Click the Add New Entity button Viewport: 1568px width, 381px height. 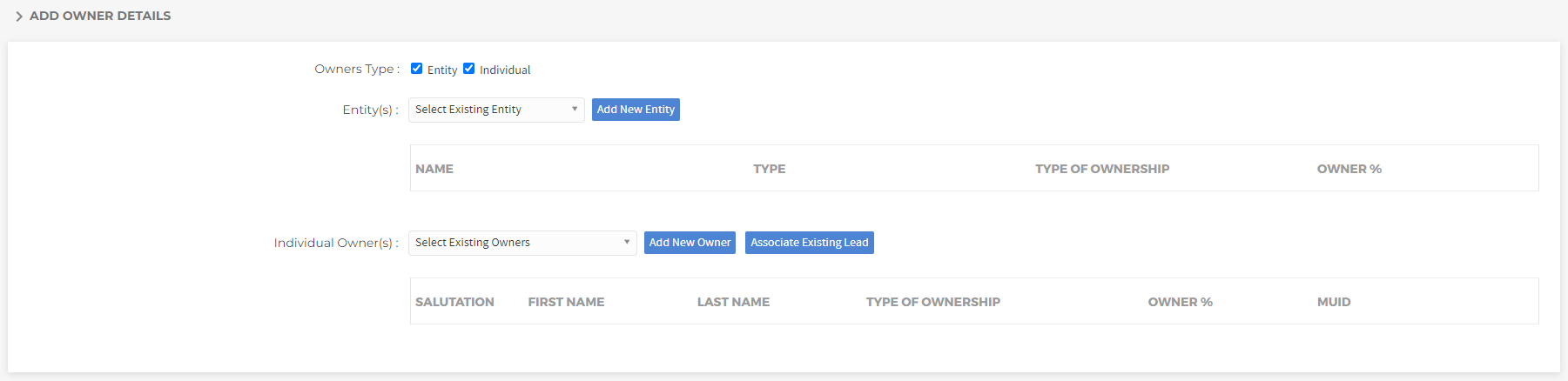[x=636, y=110]
